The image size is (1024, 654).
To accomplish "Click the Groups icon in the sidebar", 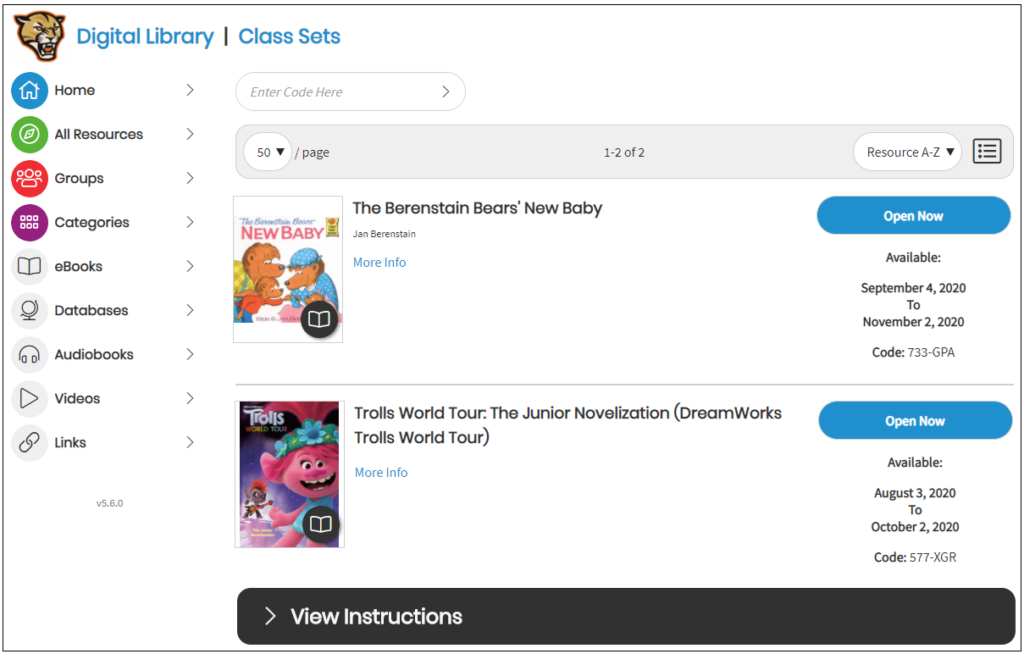I will coord(29,178).
